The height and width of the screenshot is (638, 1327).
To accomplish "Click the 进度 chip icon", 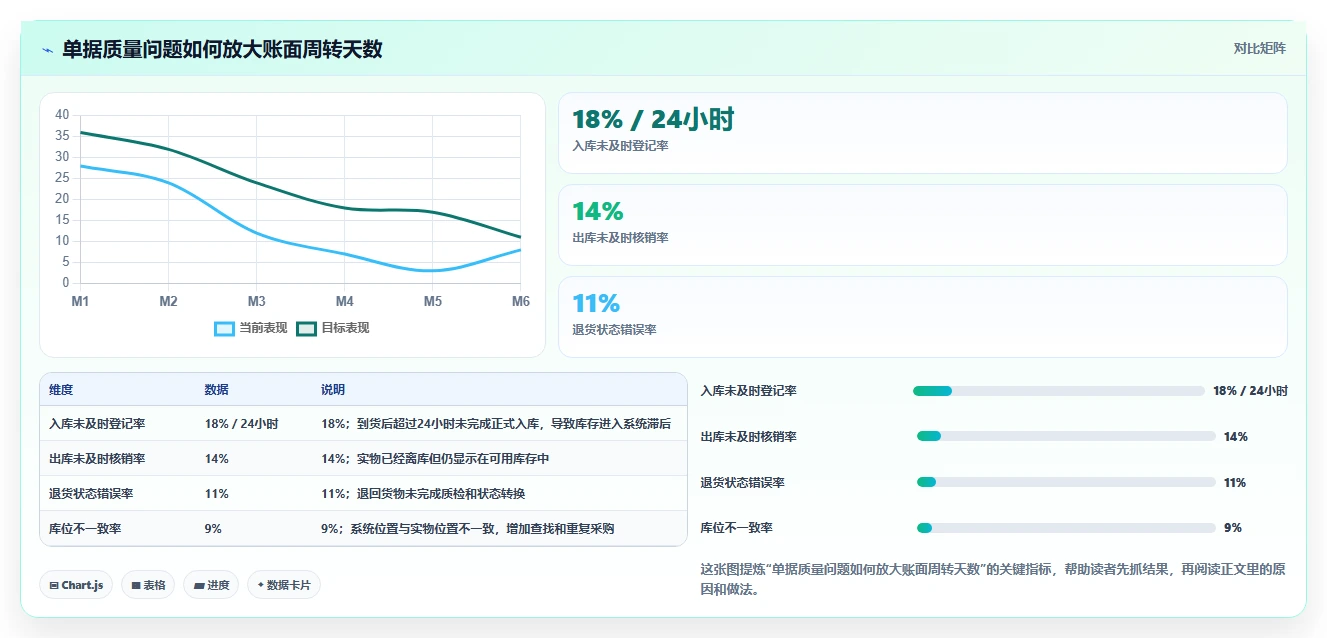I will (x=198, y=585).
